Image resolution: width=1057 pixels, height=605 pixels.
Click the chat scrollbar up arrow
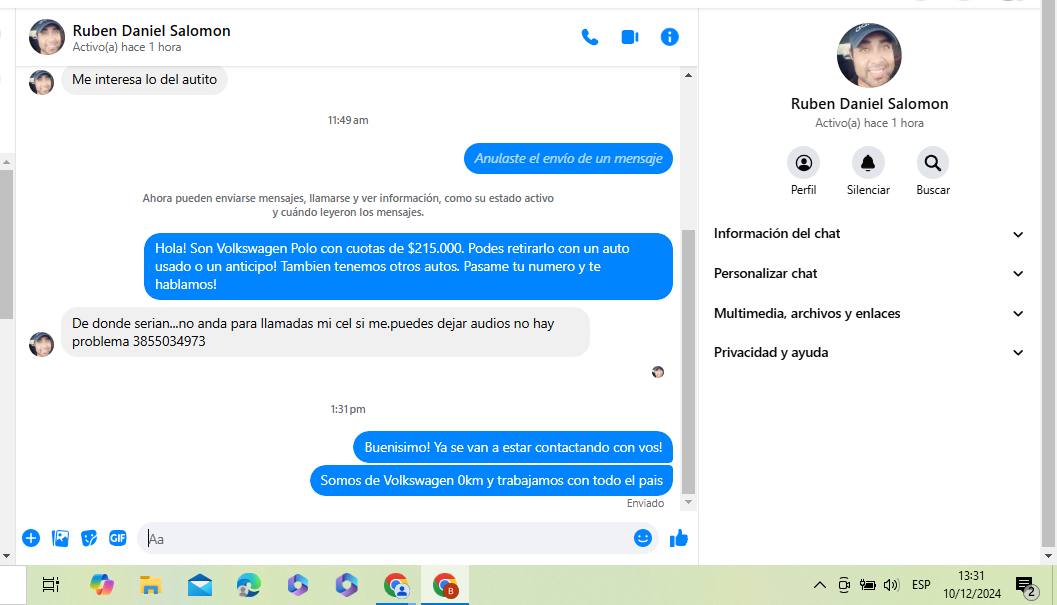[688, 76]
